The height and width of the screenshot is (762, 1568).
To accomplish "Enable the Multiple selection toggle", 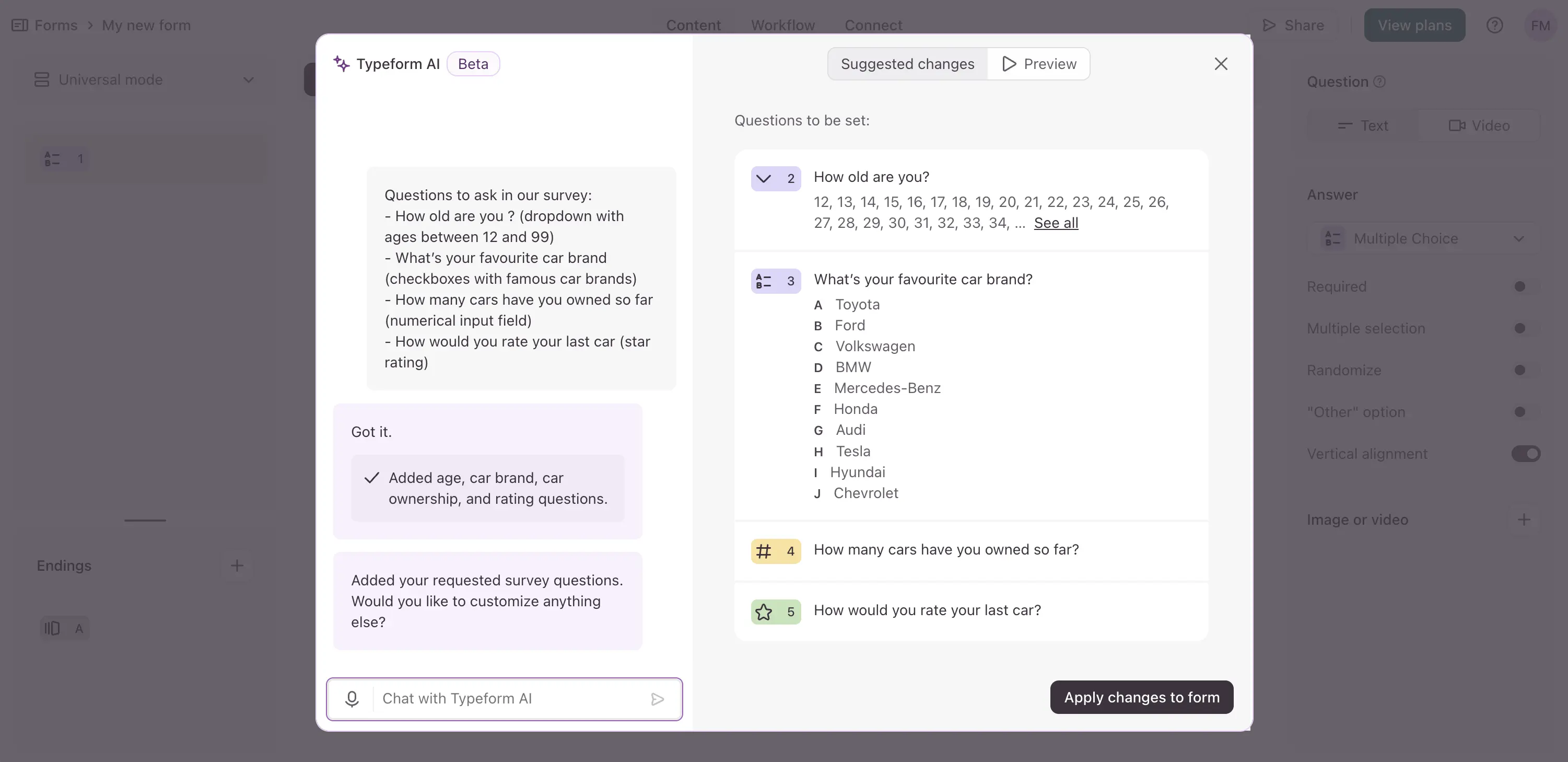I will coord(1520,328).
